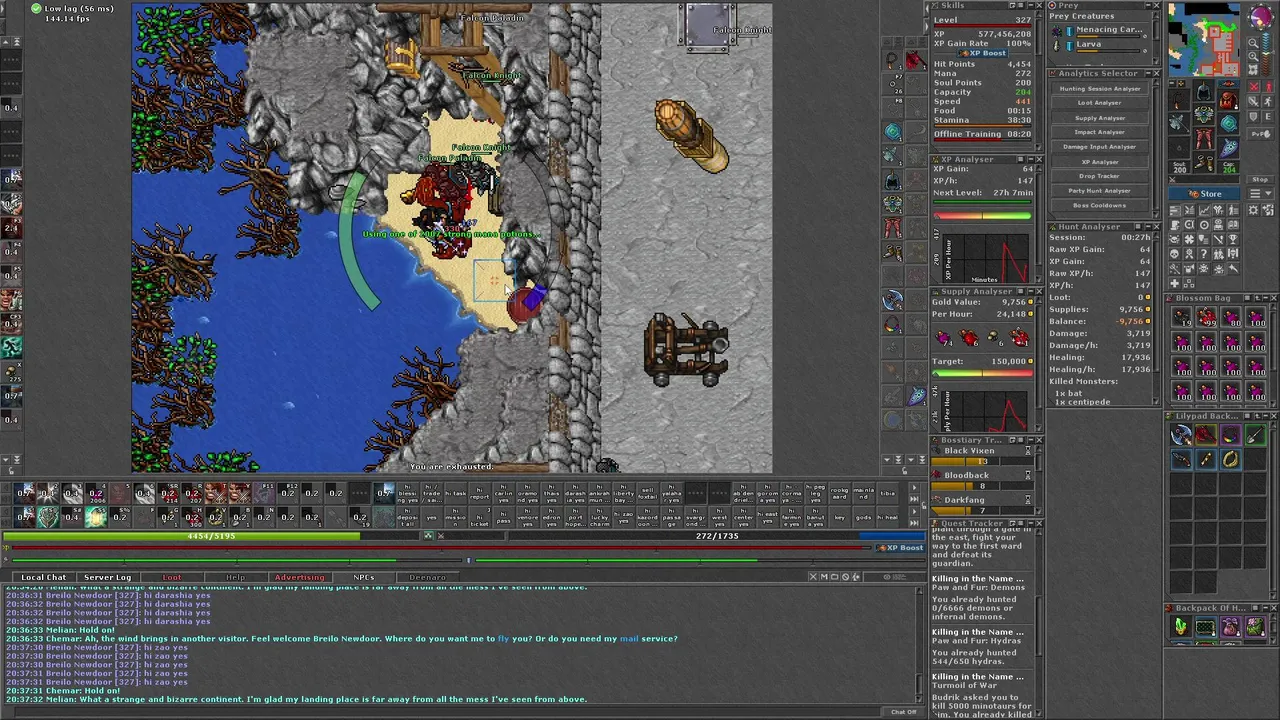The image size is (1280, 720).
Task: Toggle the running figure chase mode
Action: (x=1268, y=101)
